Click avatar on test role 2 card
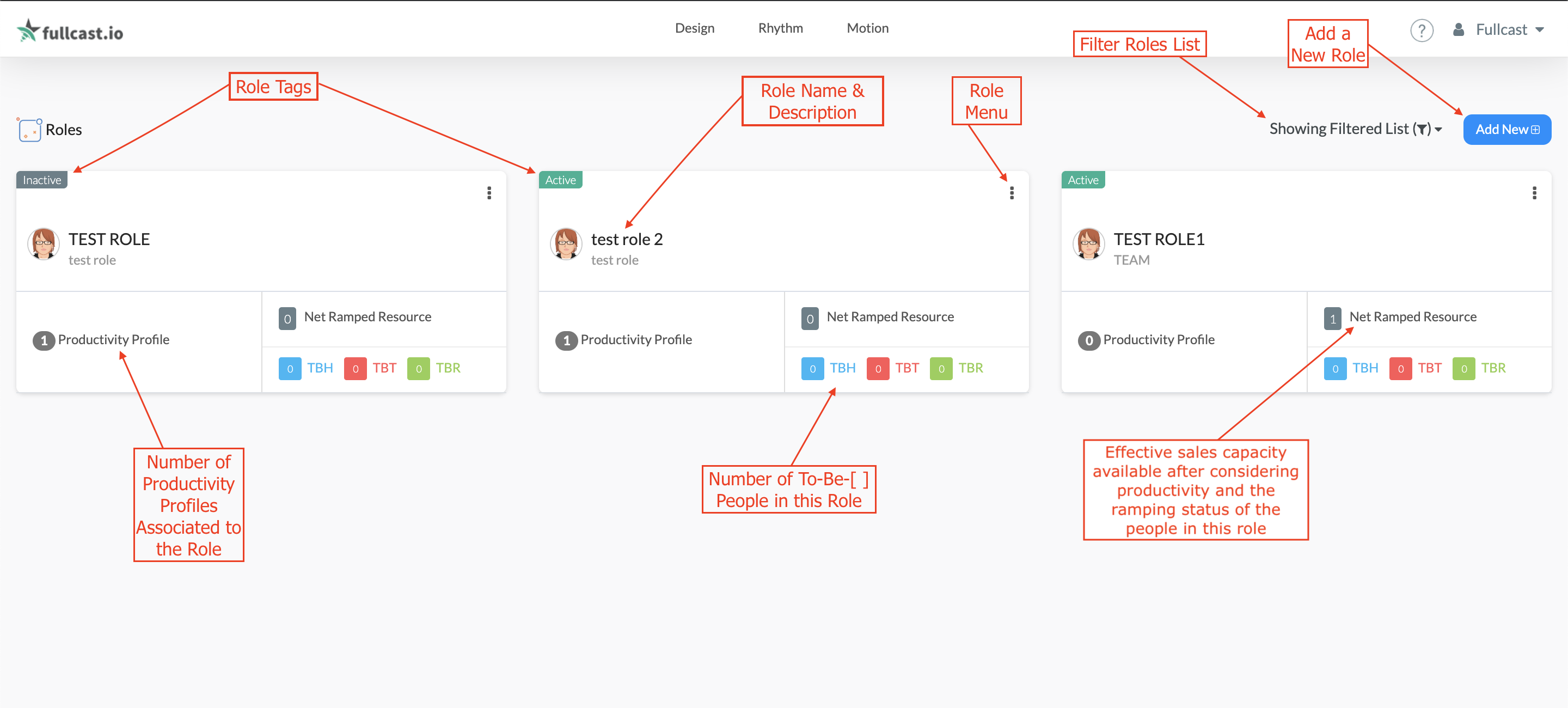1568x708 pixels. point(566,243)
